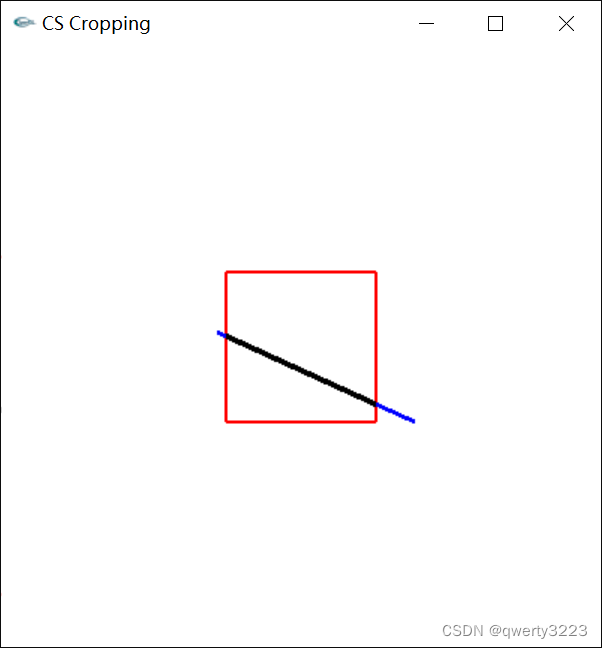Click the bottom edge of red rectangle

click(x=301, y=422)
